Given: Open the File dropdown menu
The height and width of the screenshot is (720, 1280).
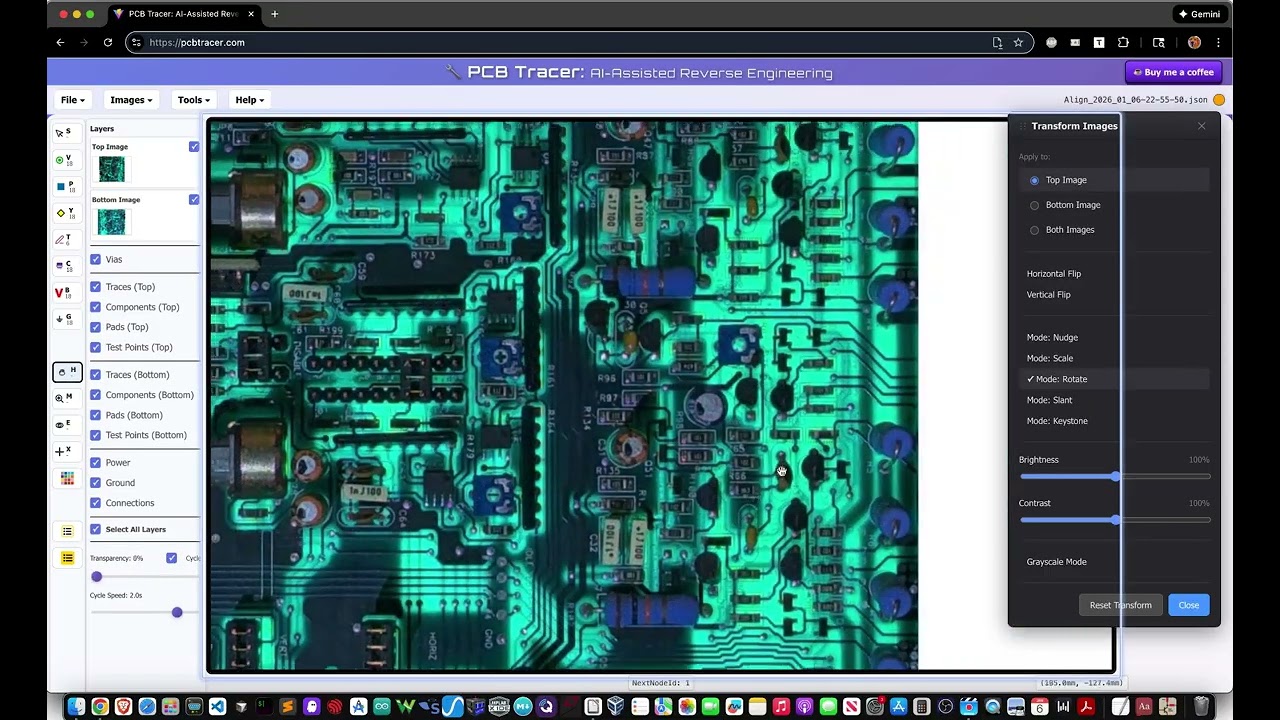Looking at the screenshot, I should [72, 100].
